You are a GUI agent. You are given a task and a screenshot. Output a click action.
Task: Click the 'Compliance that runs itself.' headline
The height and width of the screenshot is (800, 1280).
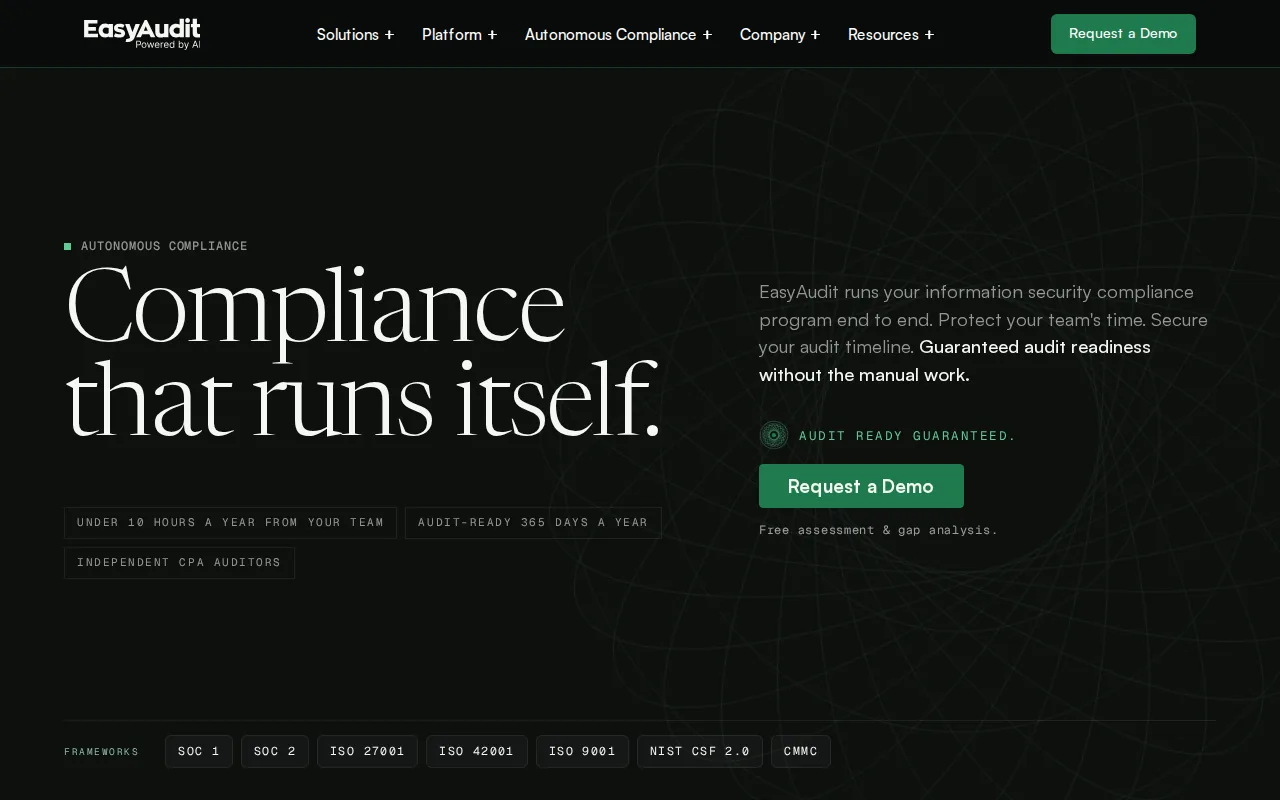pyautogui.click(x=363, y=352)
